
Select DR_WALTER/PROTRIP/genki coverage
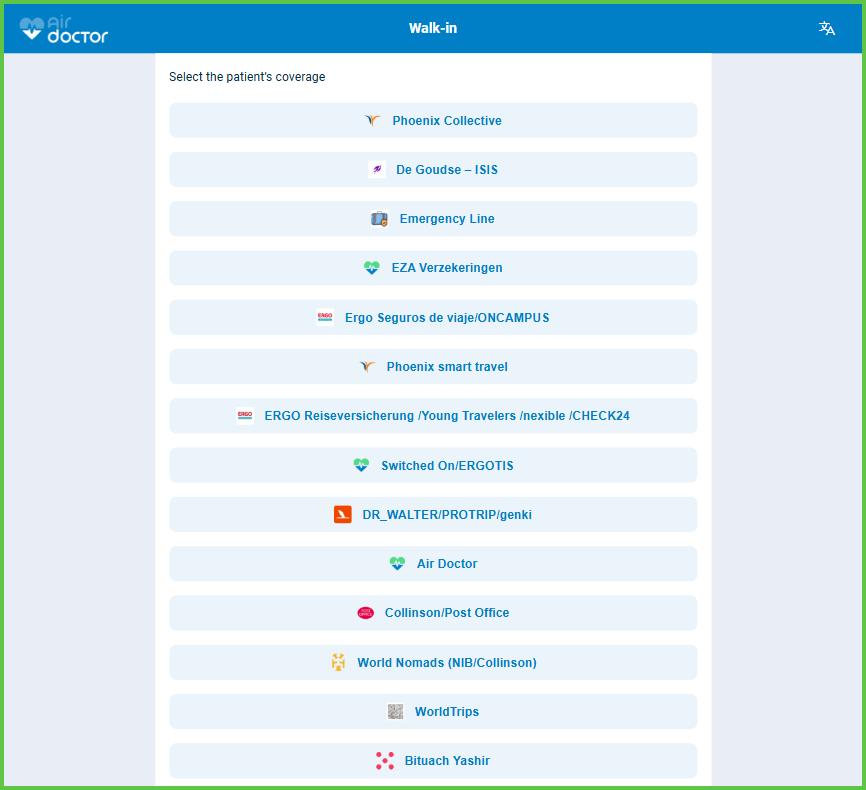[433, 514]
